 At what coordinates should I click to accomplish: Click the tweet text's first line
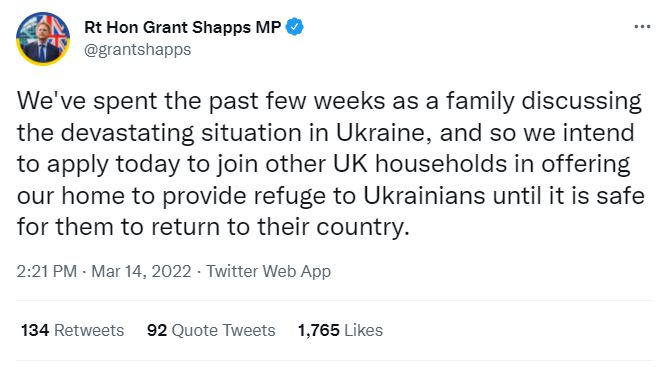tap(329, 102)
